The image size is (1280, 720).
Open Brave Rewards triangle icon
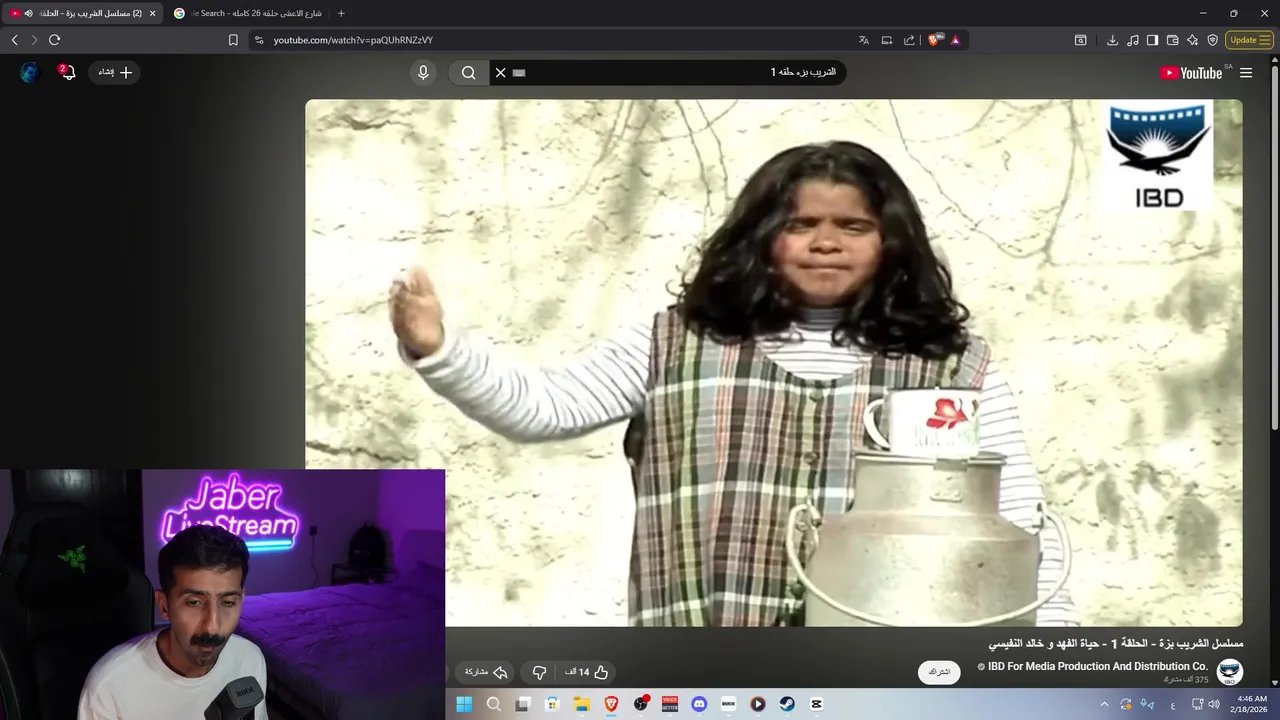click(955, 40)
